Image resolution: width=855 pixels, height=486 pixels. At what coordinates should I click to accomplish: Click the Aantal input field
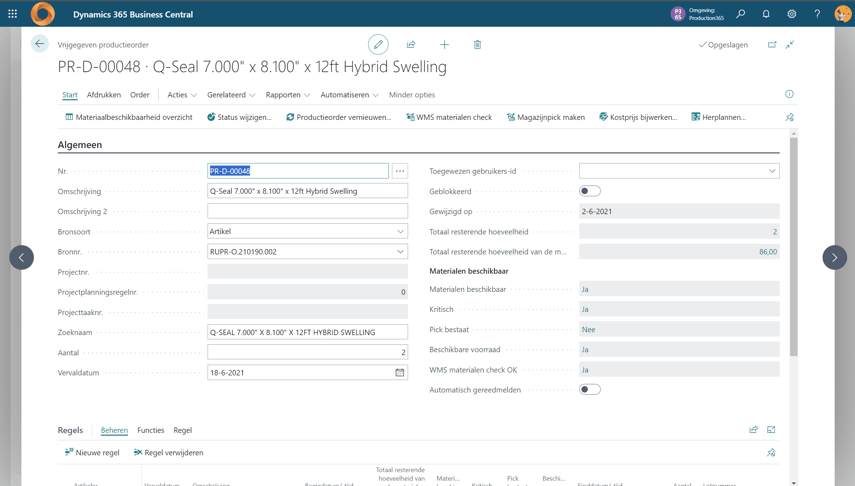[308, 352]
